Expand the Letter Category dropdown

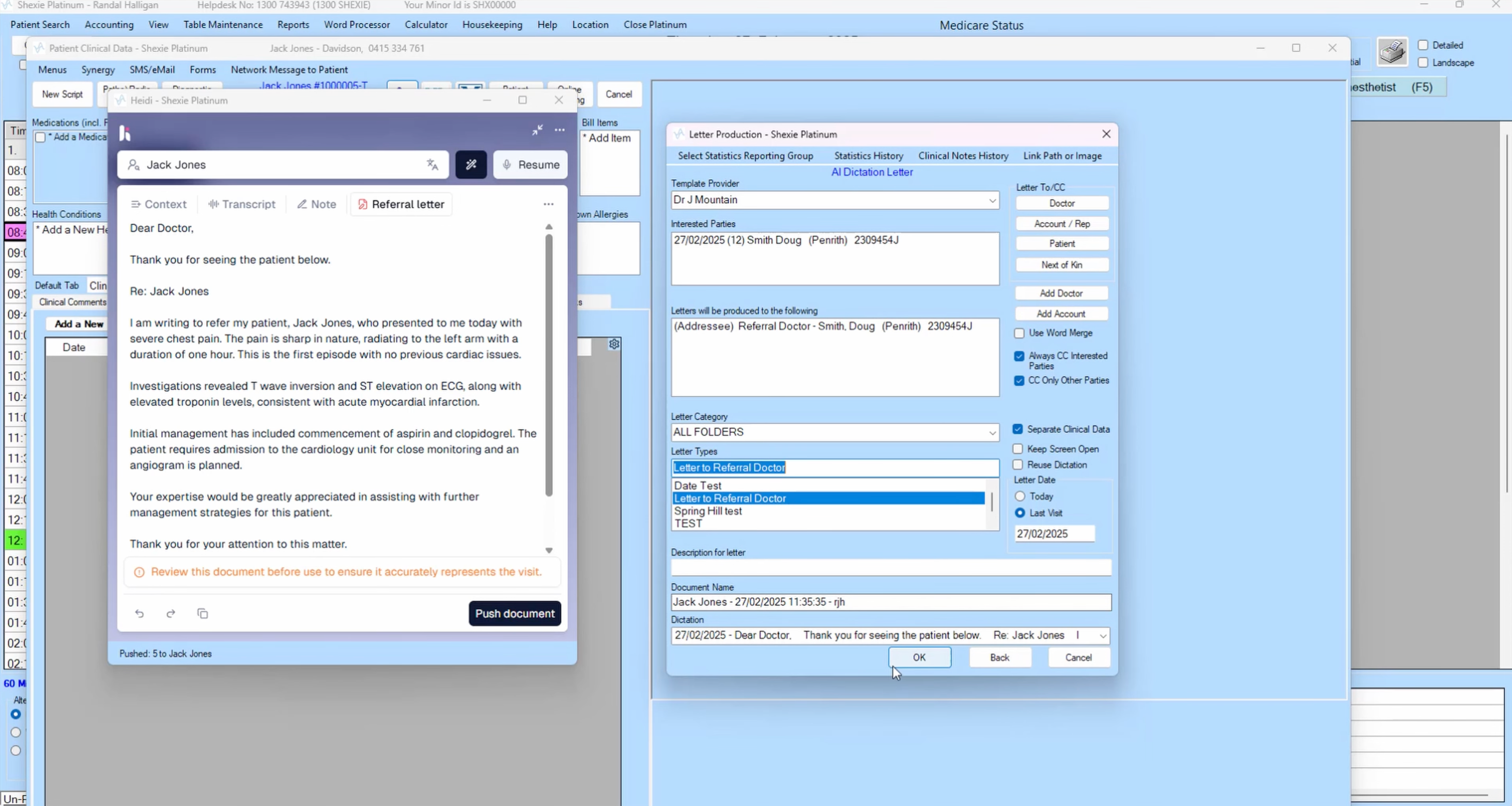(x=992, y=432)
